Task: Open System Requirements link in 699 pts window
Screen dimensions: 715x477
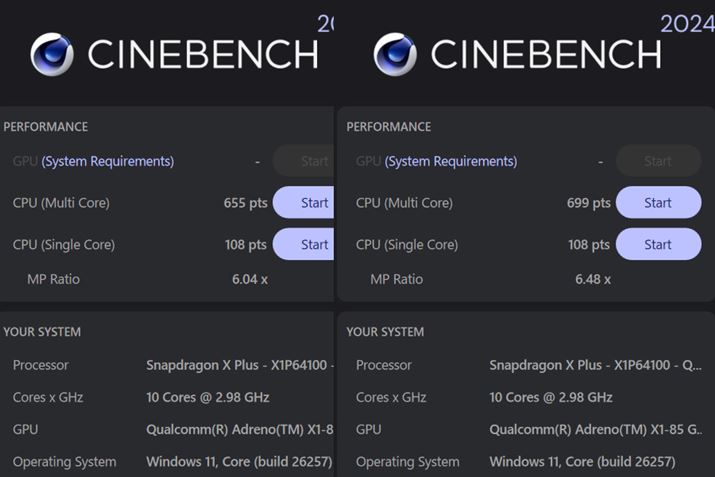Action: (x=451, y=161)
